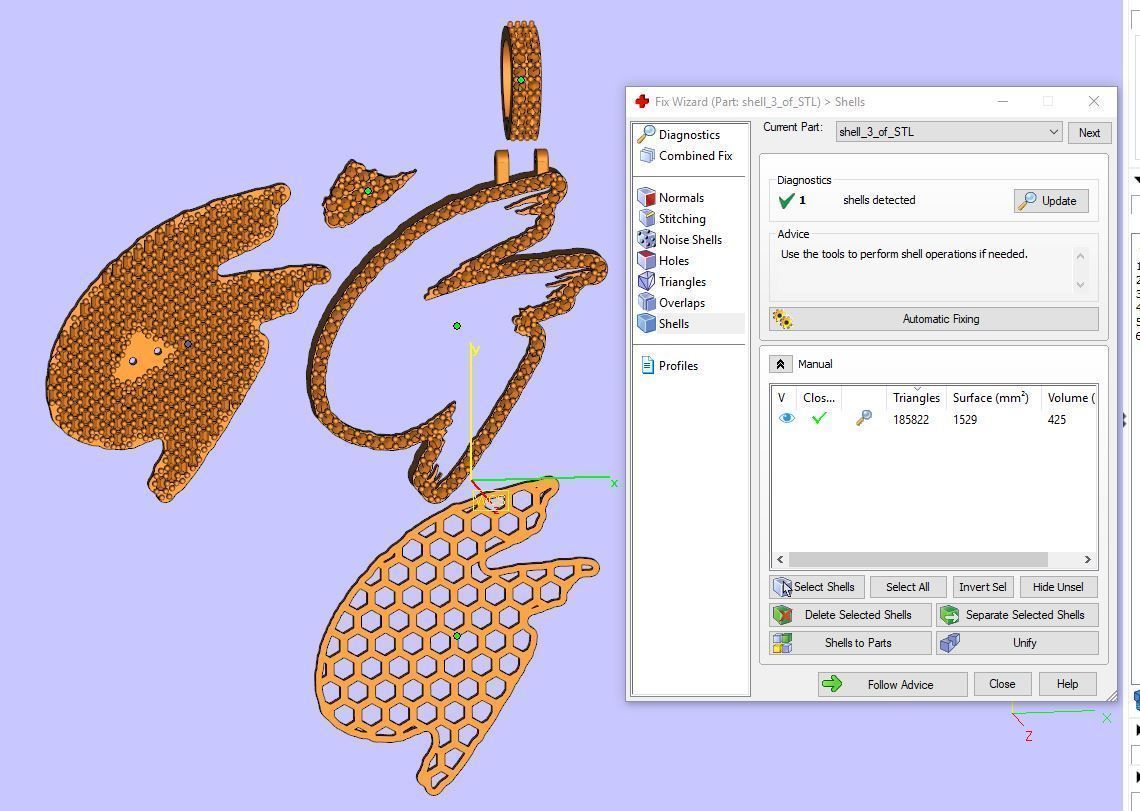The width and height of the screenshot is (1140, 811).
Task: Sort by Surface (mm²) column header
Action: [990, 398]
